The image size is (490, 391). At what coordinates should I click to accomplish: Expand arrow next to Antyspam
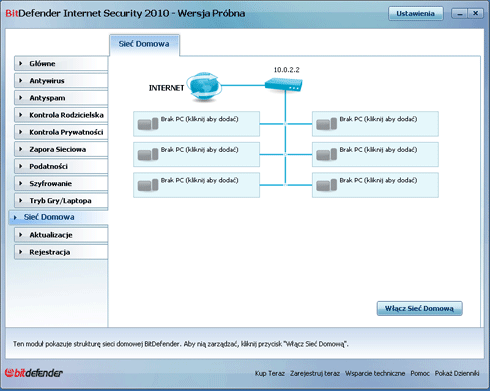(21, 98)
